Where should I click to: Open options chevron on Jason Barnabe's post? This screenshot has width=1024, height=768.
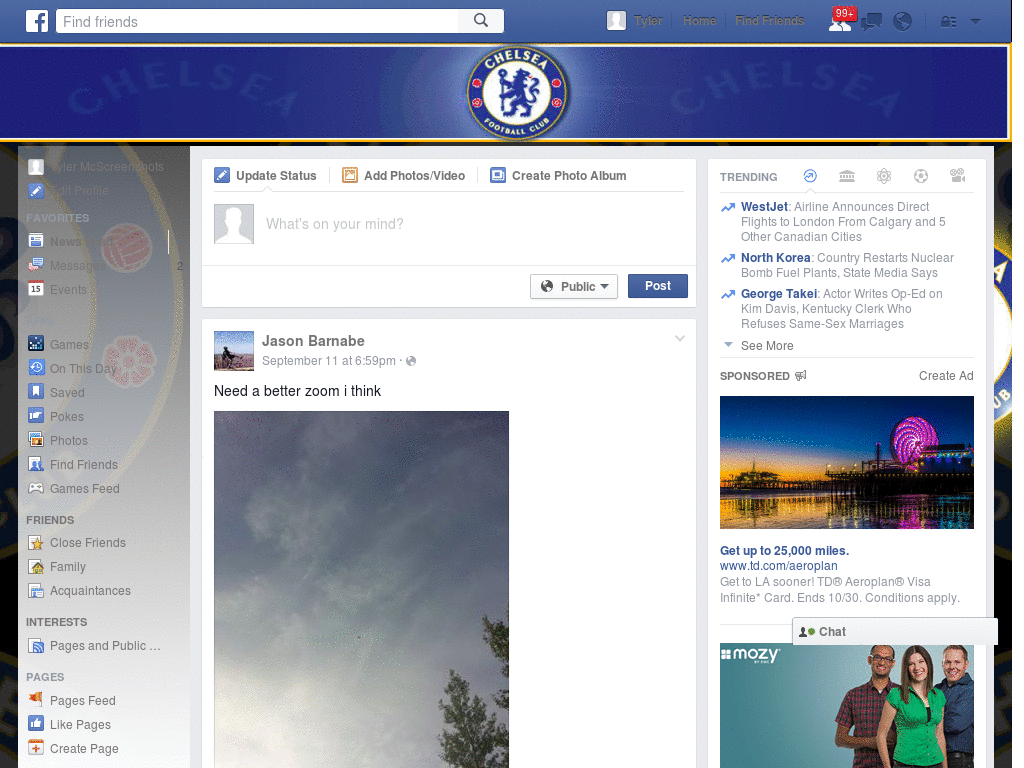(680, 338)
